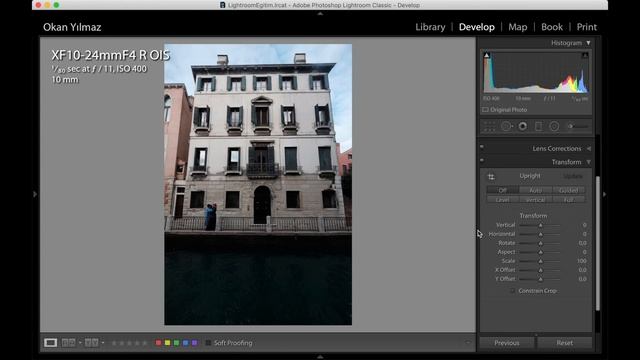Enable Original Photo checkbox
The image size is (640, 360).
pos(485,110)
